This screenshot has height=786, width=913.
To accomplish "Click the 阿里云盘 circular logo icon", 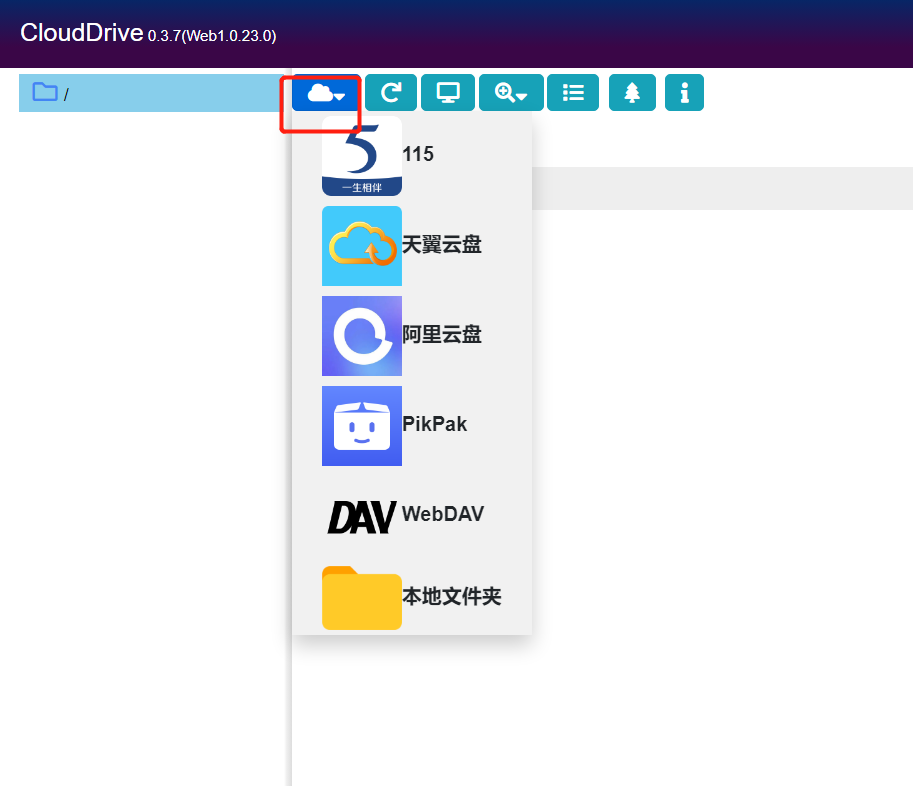I will click(362, 336).
